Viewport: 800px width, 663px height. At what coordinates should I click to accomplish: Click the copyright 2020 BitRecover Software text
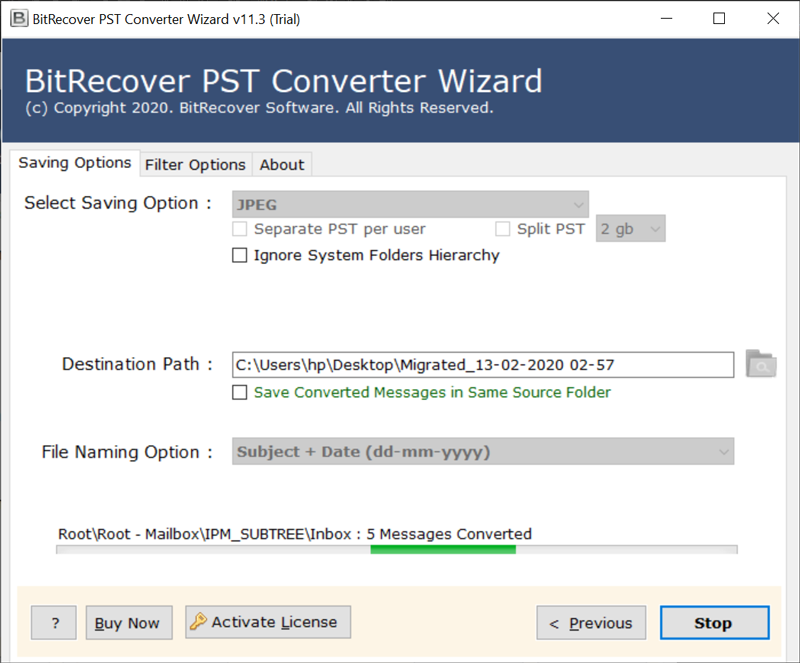[259, 108]
